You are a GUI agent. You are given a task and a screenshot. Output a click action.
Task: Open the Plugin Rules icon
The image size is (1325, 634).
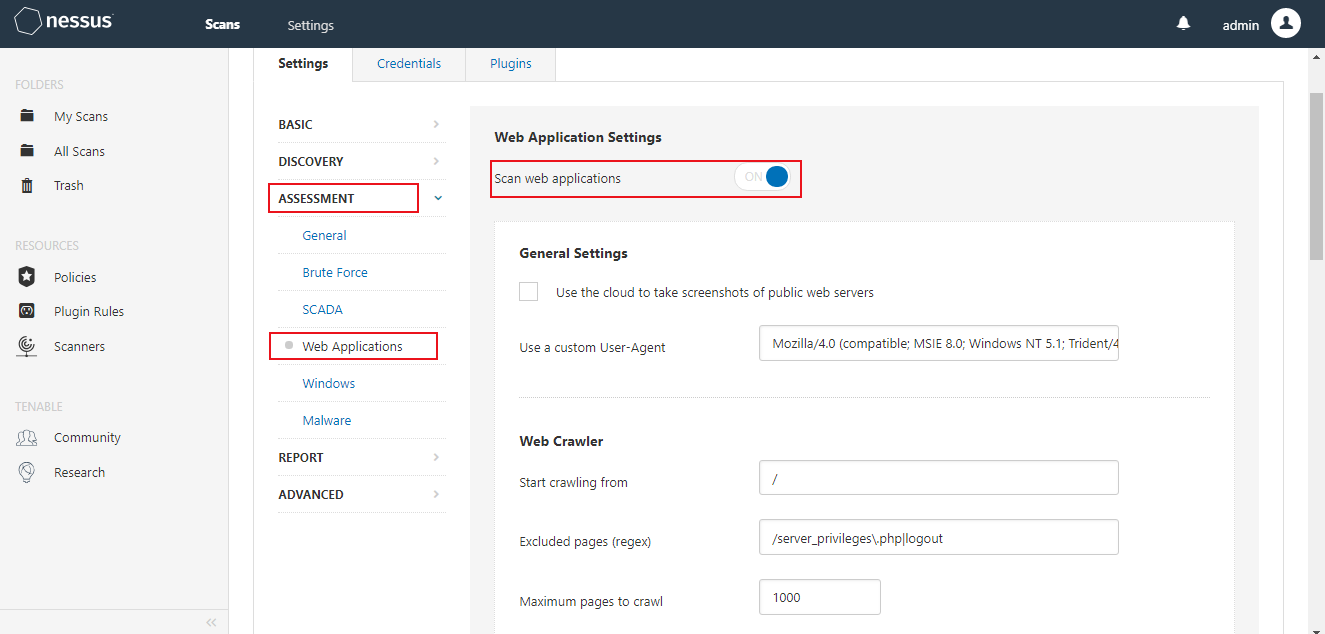(x=28, y=311)
